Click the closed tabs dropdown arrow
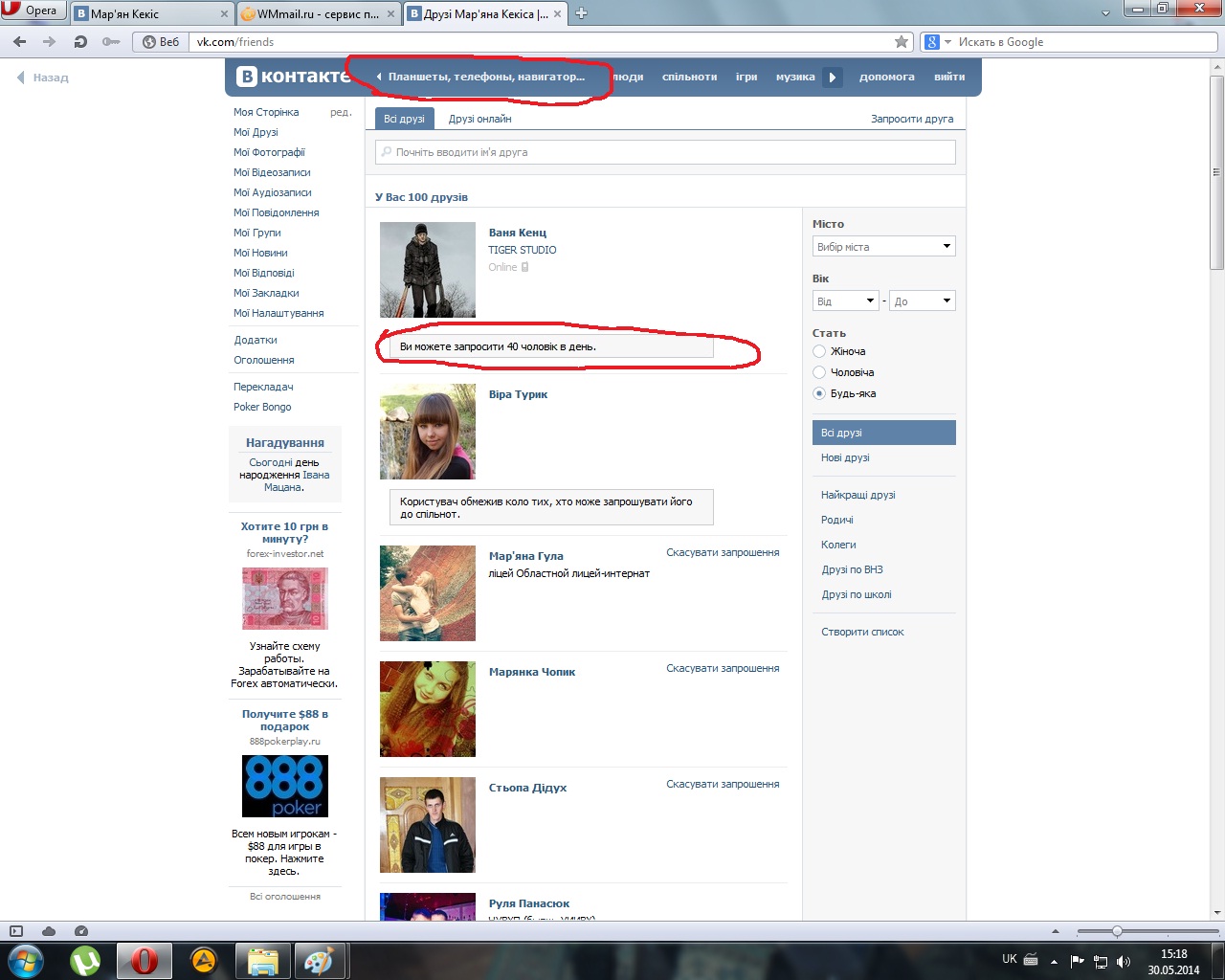The width and height of the screenshot is (1225, 980). (x=1105, y=13)
